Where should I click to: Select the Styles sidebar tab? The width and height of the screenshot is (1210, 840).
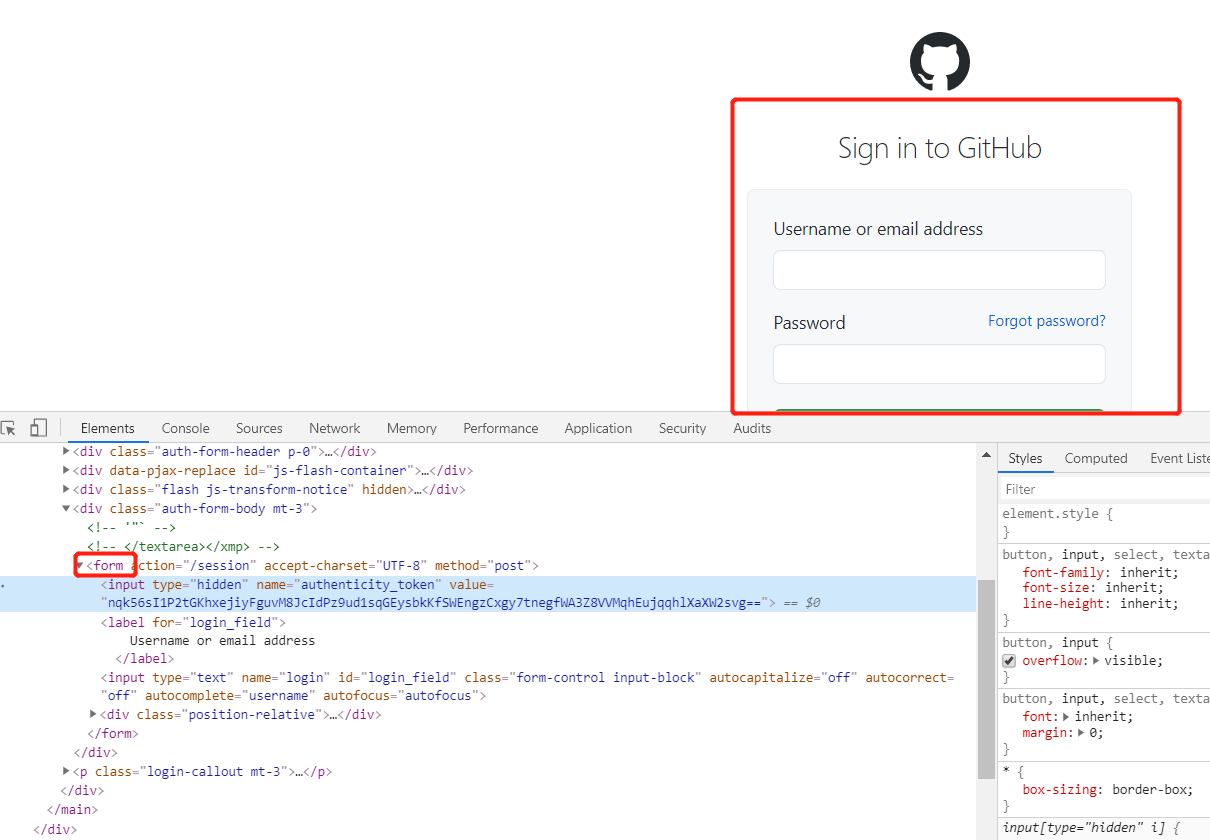coord(1025,458)
